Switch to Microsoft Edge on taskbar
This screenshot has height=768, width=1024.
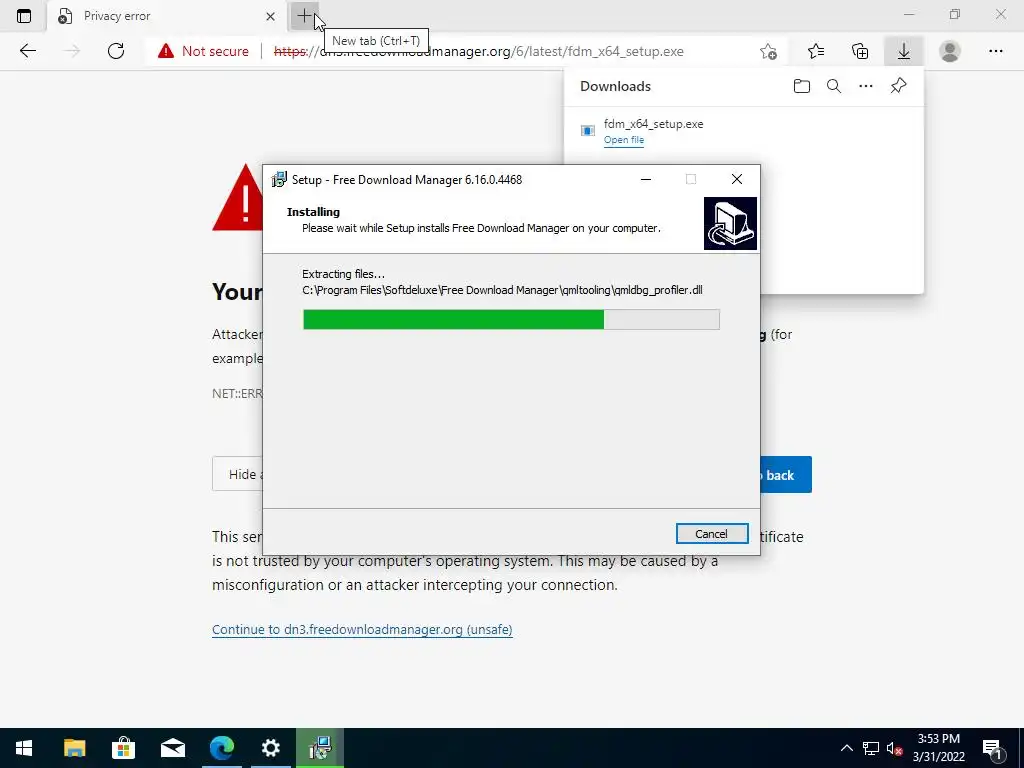pyautogui.click(x=222, y=748)
